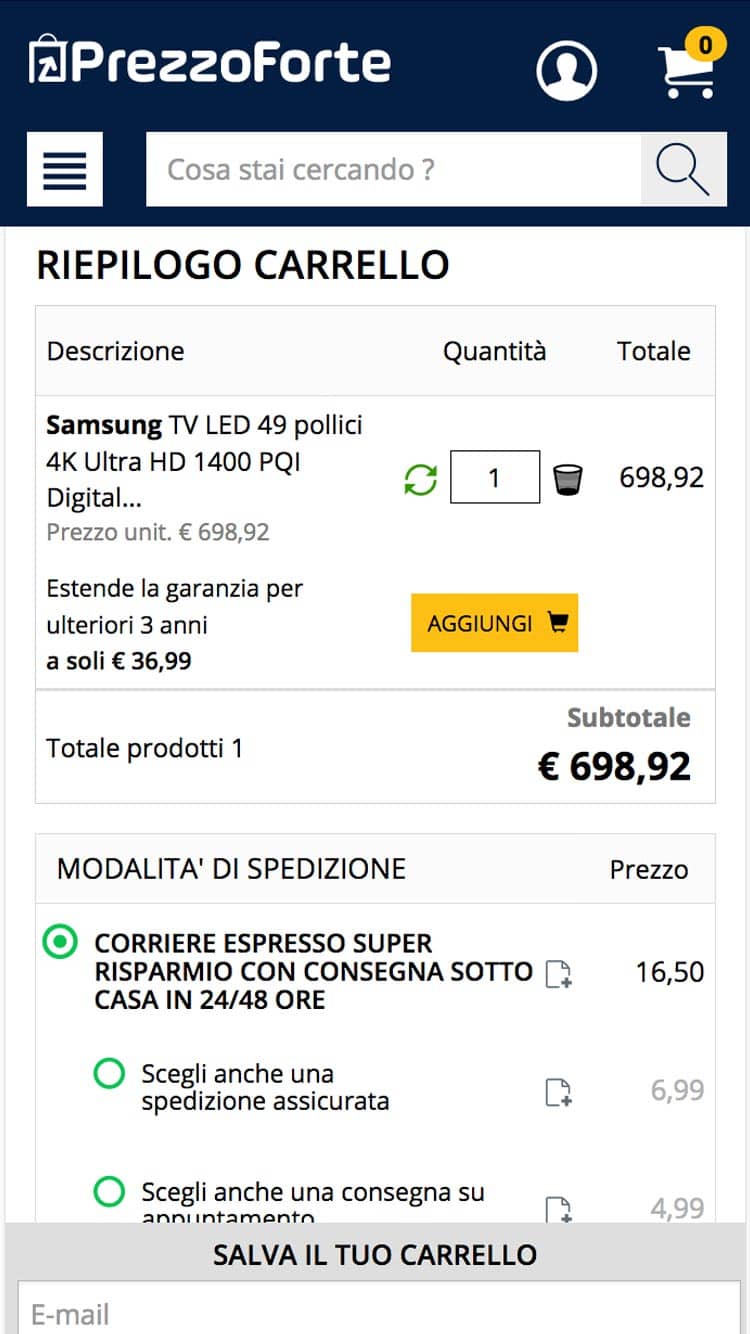Open the user account profile icon

pyautogui.click(x=567, y=70)
